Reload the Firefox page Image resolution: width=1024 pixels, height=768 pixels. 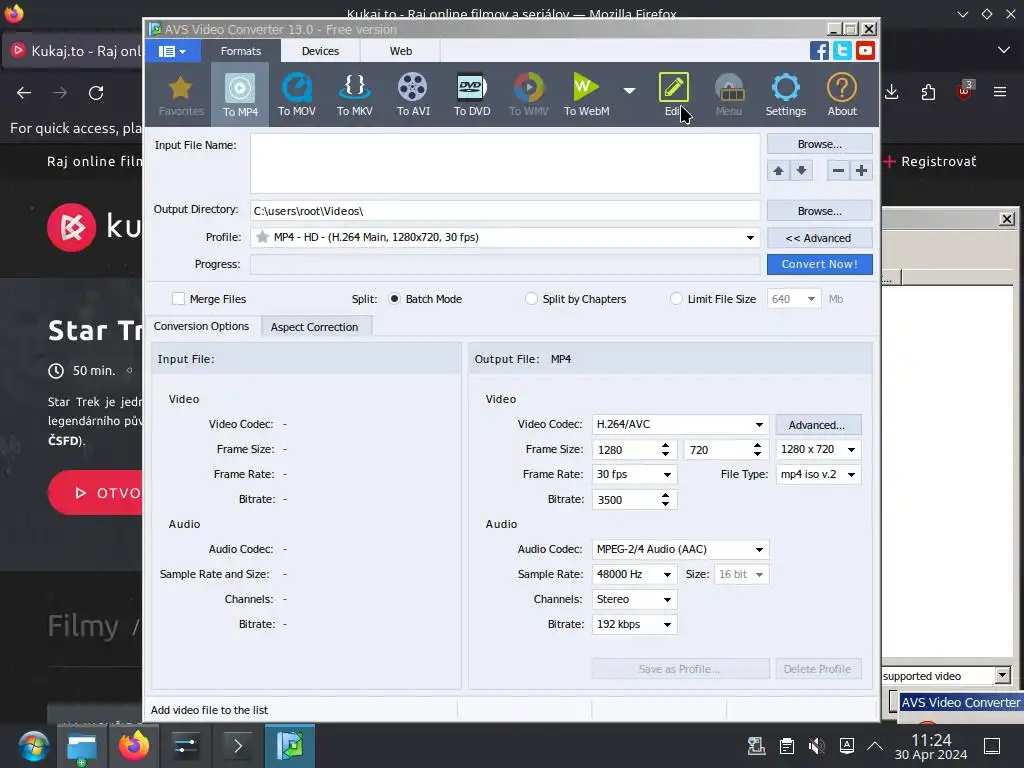pyautogui.click(x=96, y=93)
